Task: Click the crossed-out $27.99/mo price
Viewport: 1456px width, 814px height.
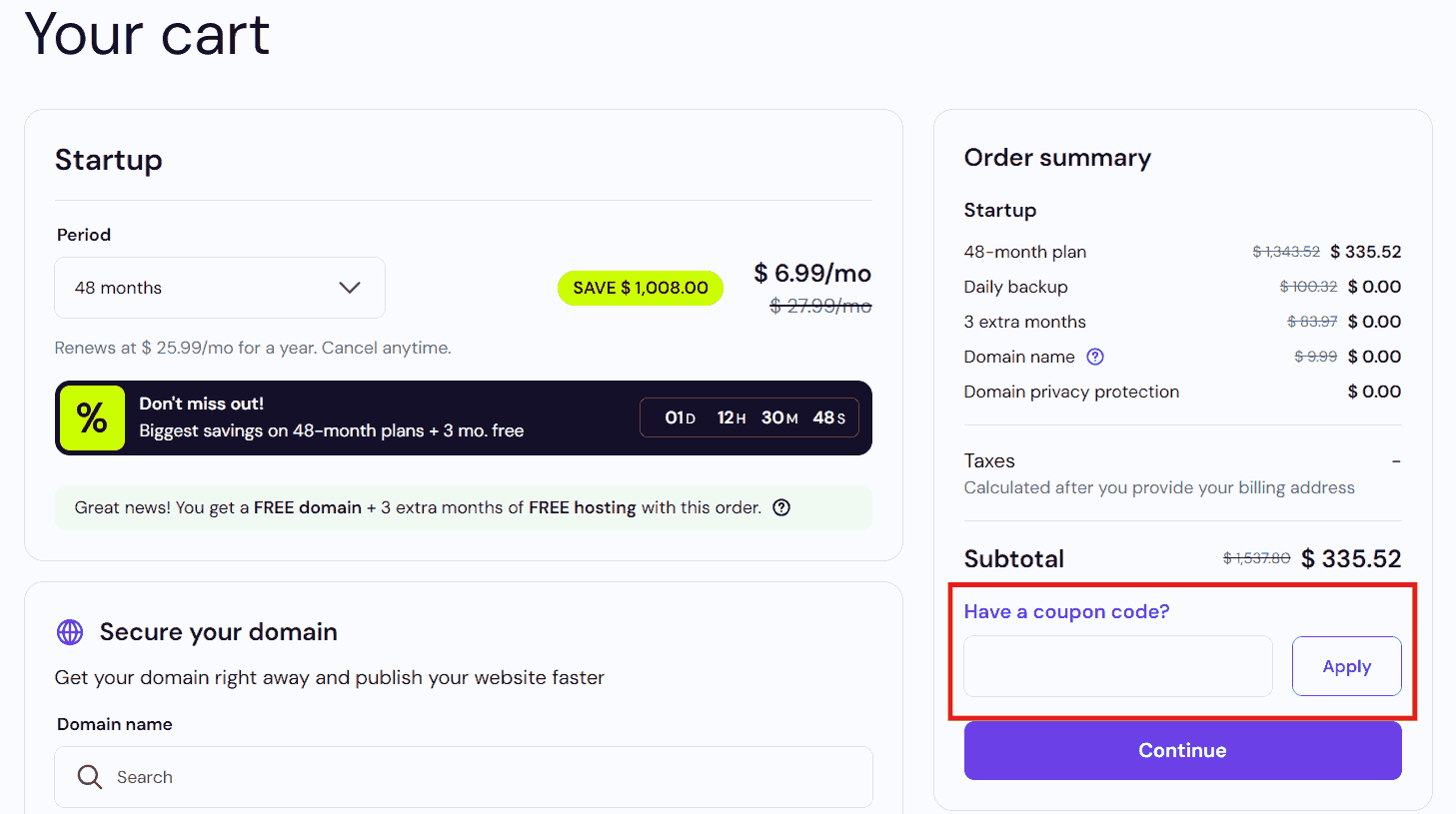Action: point(820,306)
